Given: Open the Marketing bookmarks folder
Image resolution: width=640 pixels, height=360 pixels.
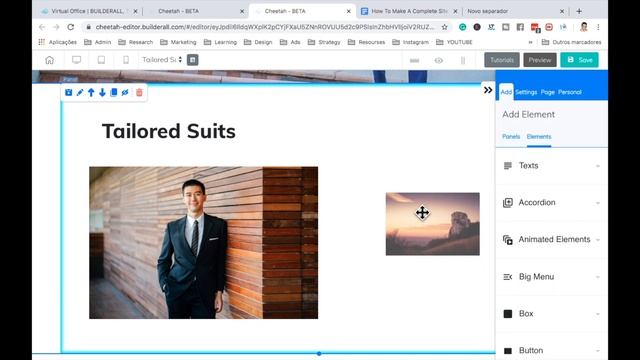Looking at the screenshot, I should click(178, 42).
